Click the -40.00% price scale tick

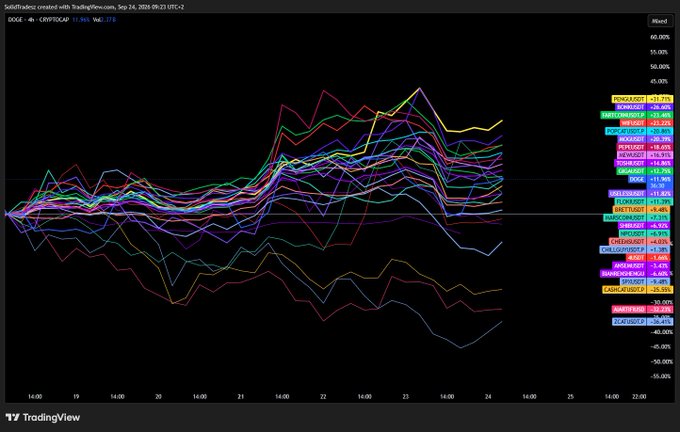(x=660, y=332)
